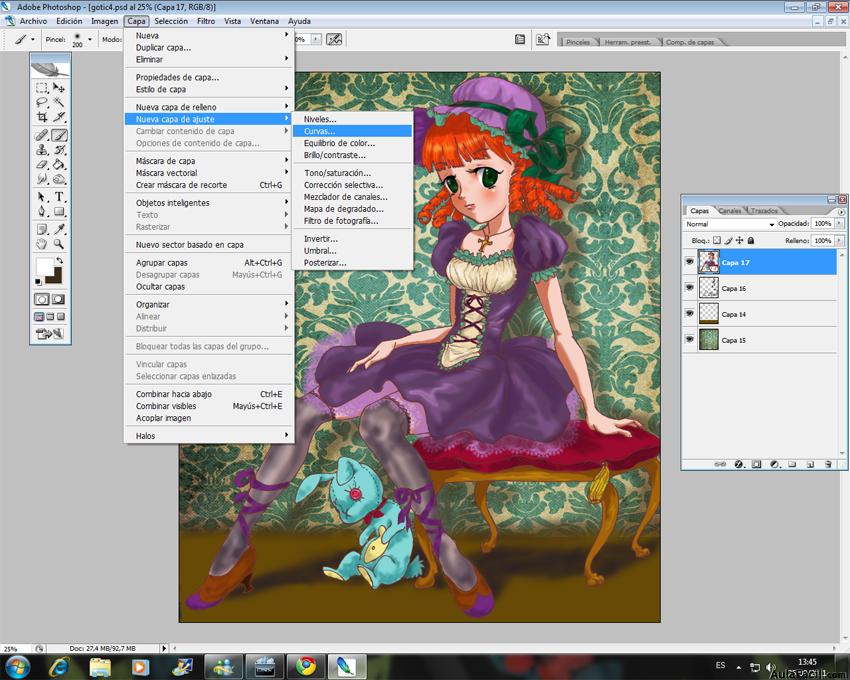
Task: Hide the Capa 14 layer
Action: point(690,314)
